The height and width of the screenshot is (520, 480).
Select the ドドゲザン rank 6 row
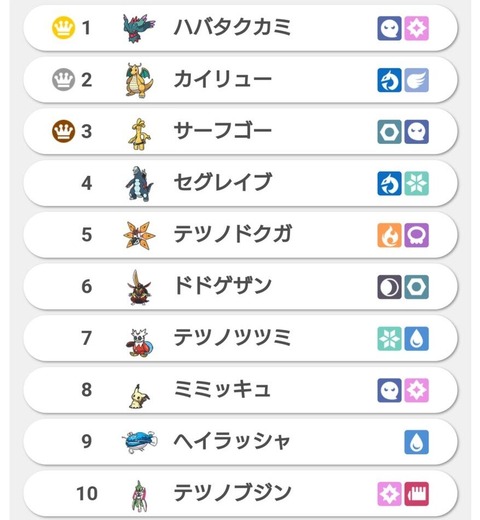(240, 286)
